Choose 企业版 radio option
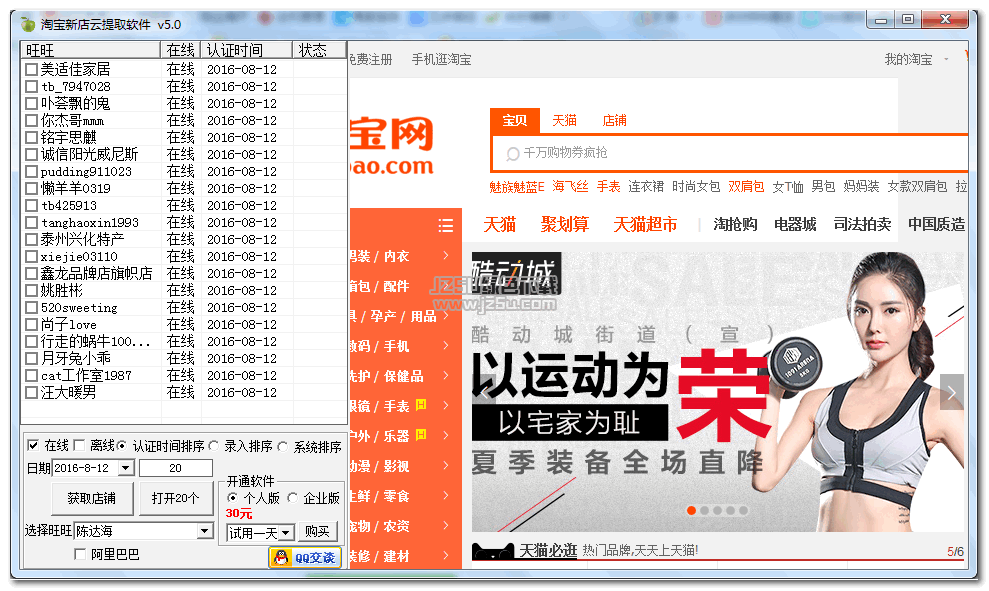The height and width of the screenshot is (591, 989). pos(293,498)
